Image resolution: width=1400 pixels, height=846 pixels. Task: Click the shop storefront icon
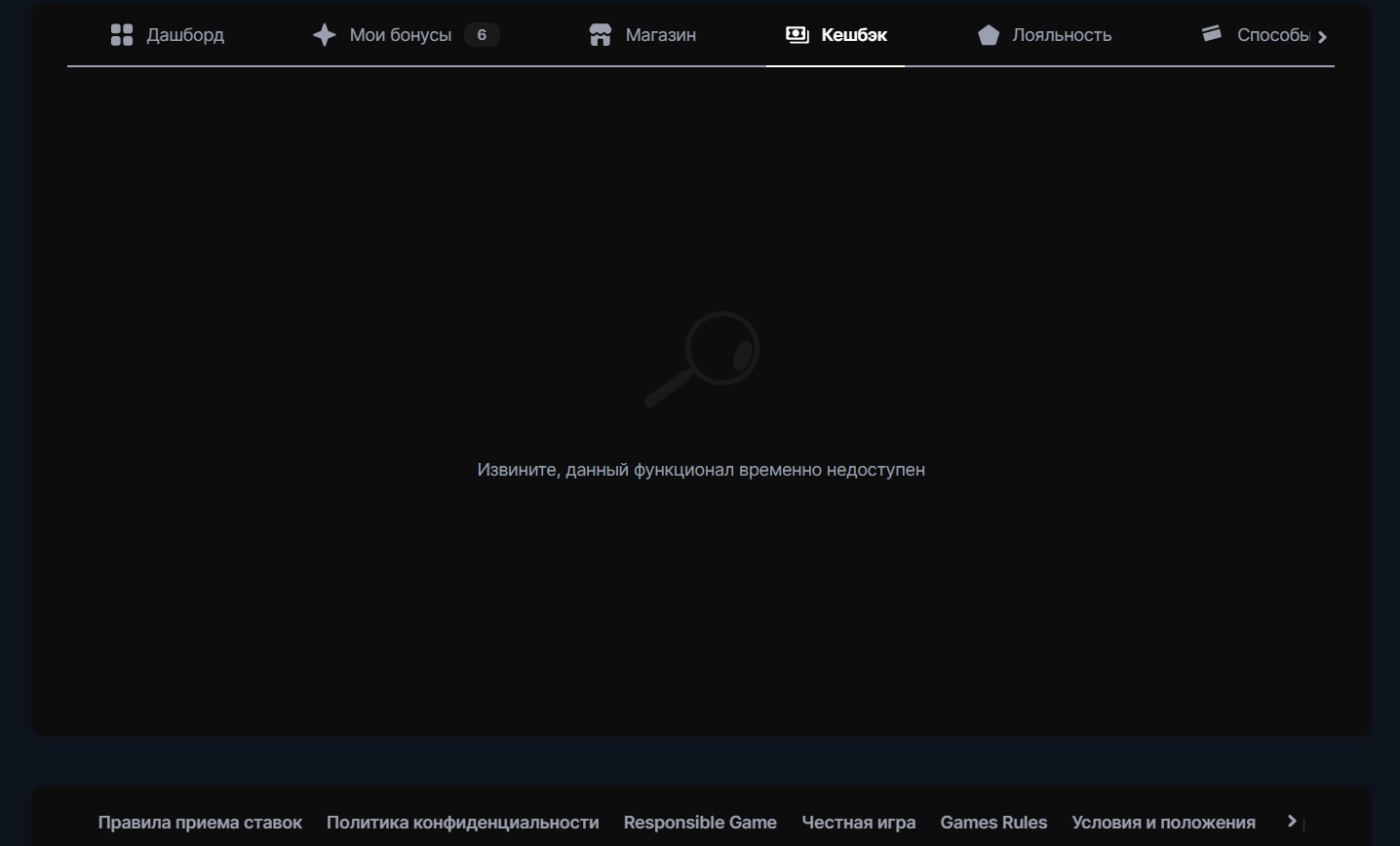[x=601, y=35]
